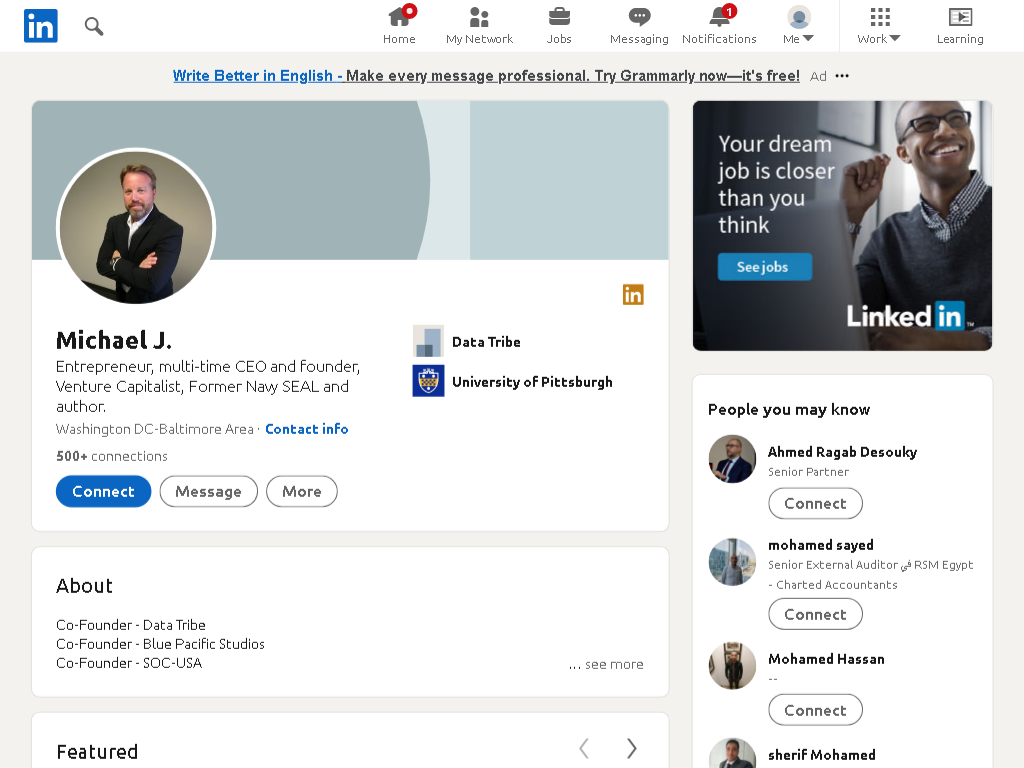Open the University of Pittsburgh crest icon

point(428,381)
